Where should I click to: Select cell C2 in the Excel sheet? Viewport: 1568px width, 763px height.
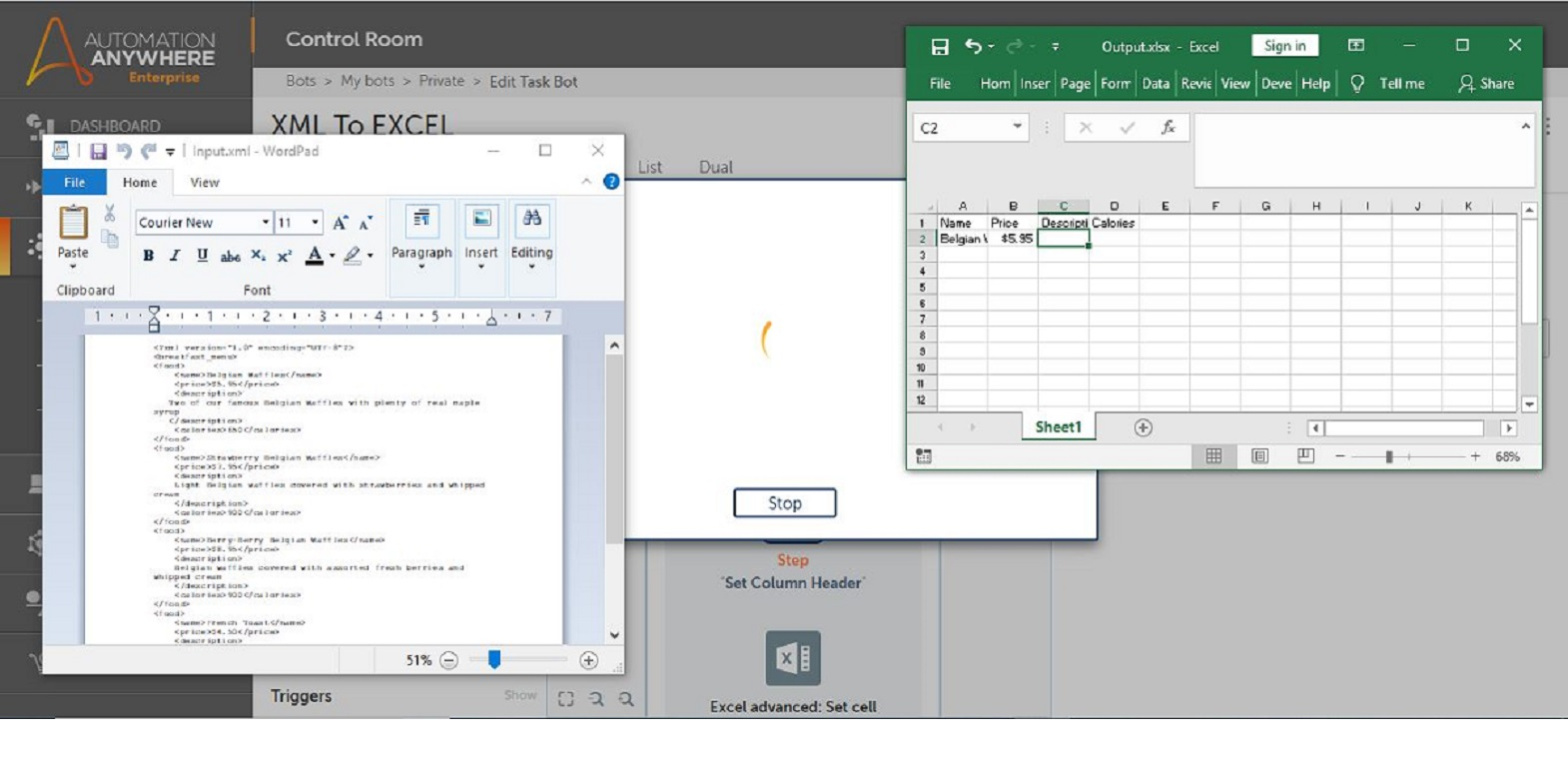click(x=1063, y=239)
